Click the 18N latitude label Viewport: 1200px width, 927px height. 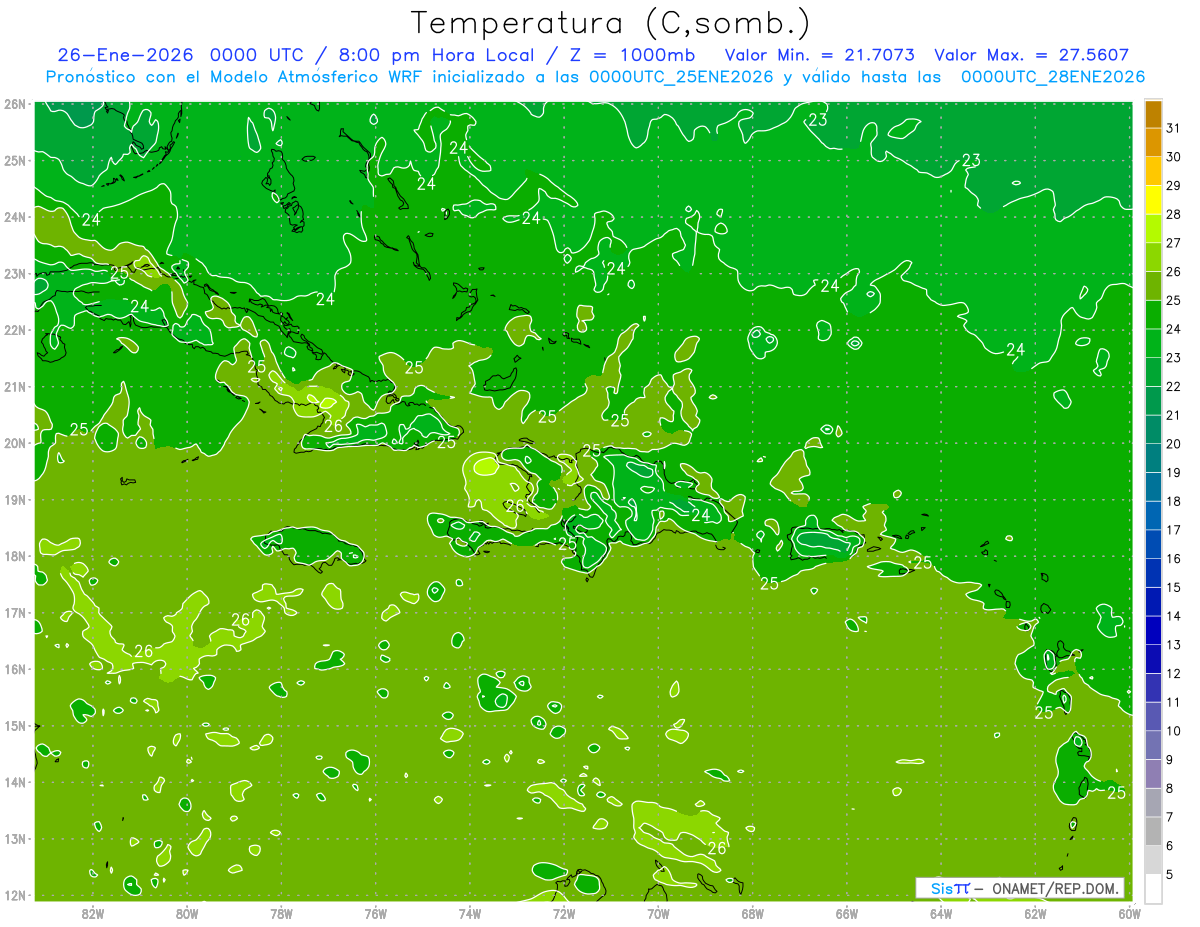14,556
